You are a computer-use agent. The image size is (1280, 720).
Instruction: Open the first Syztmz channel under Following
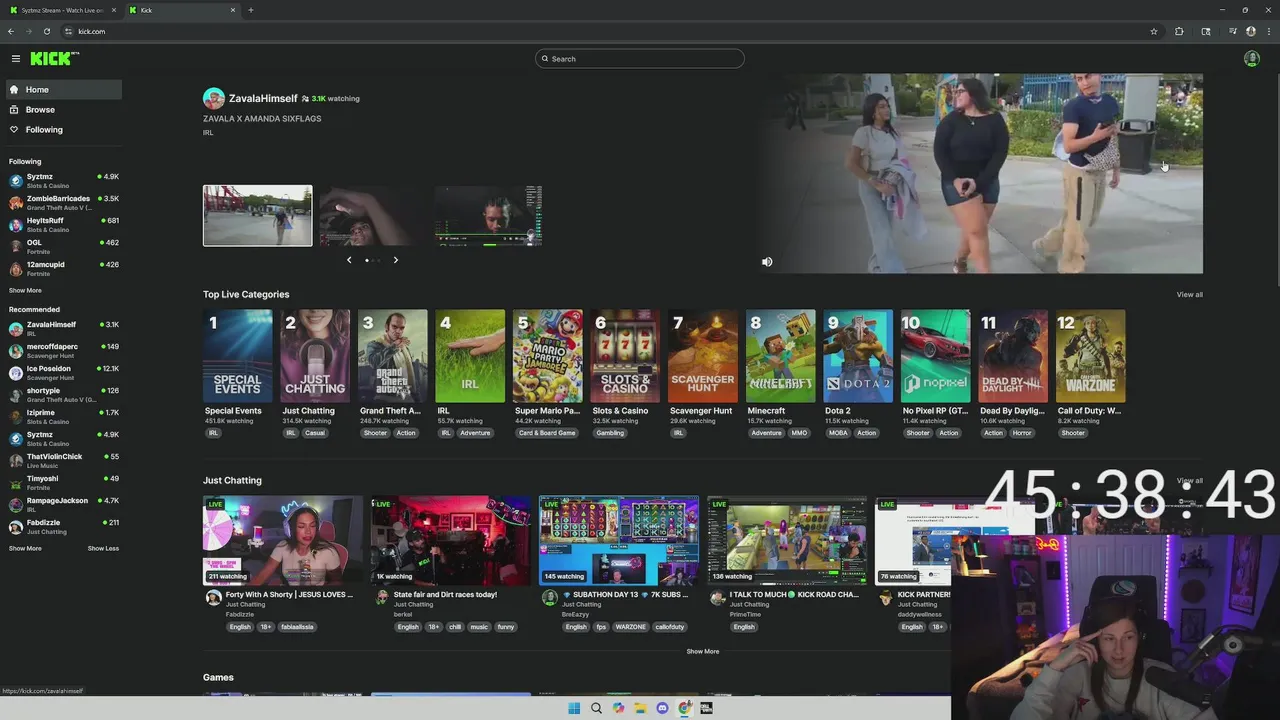click(x=64, y=181)
